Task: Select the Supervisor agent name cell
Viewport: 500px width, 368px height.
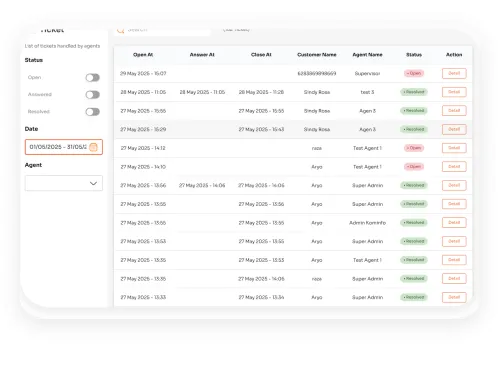Action: (367, 74)
